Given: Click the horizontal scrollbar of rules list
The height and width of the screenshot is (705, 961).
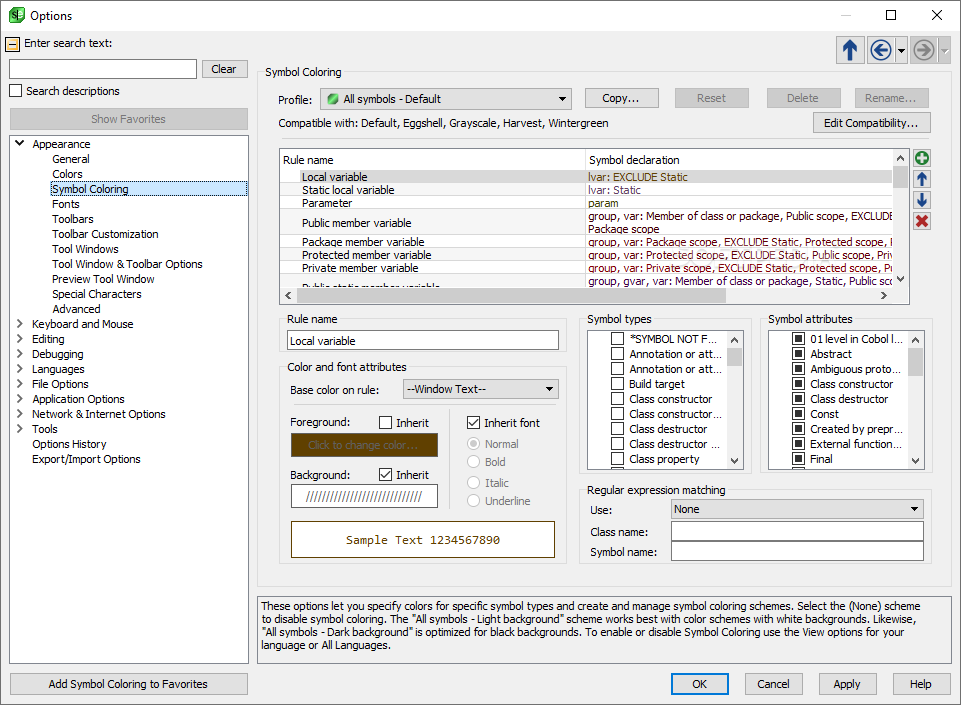Looking at the screenshot, I should click(511, 295).
